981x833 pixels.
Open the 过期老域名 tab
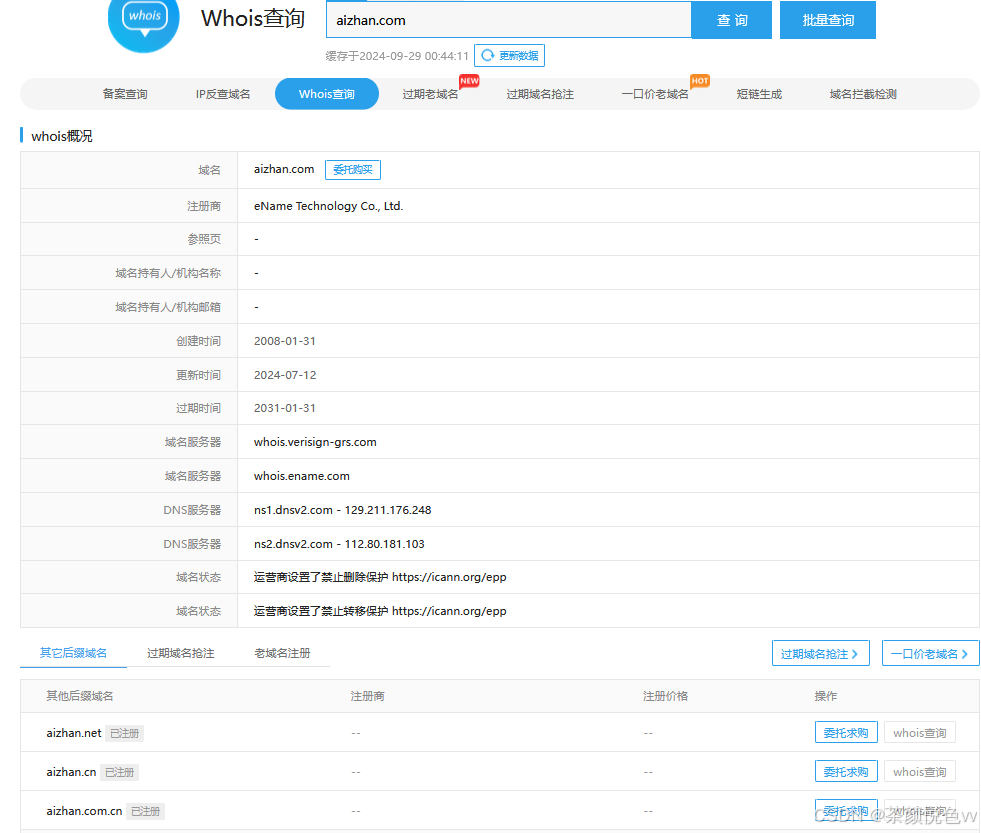coord(430,94)
